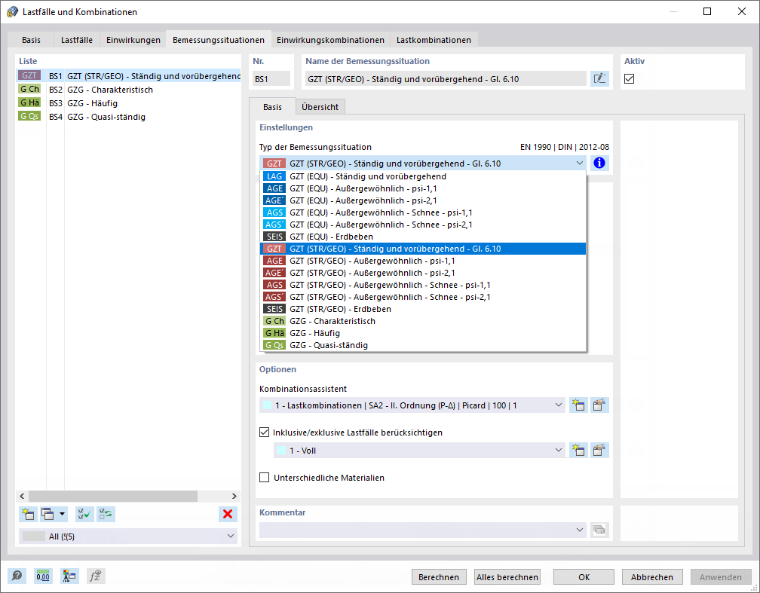760x593 pixels.
Task: Pick the G Hä GZG - Häufig option
Action: (x=423, y=333)
